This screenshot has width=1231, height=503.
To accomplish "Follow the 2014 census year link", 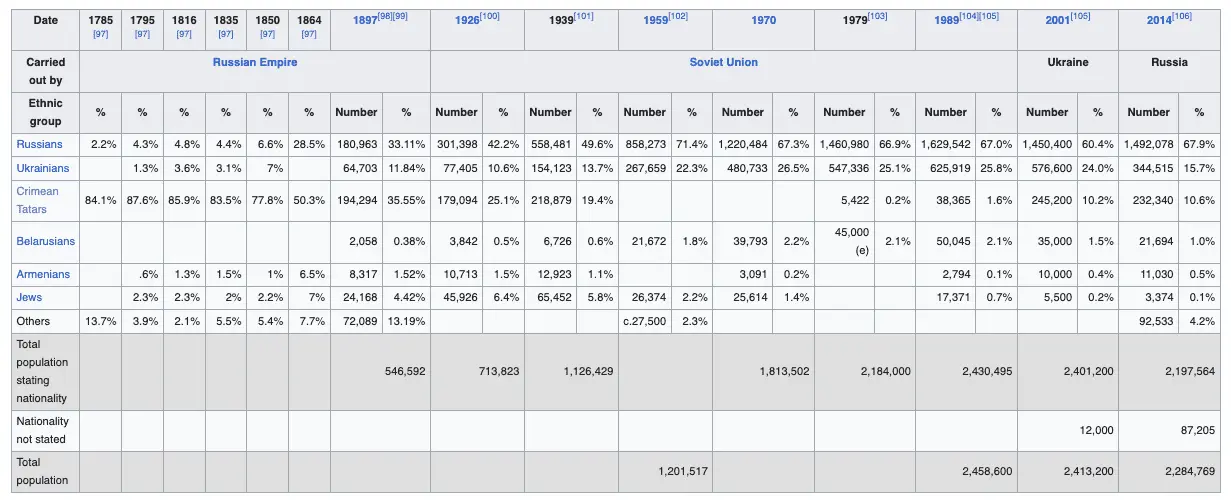I will click(1159, 21).
